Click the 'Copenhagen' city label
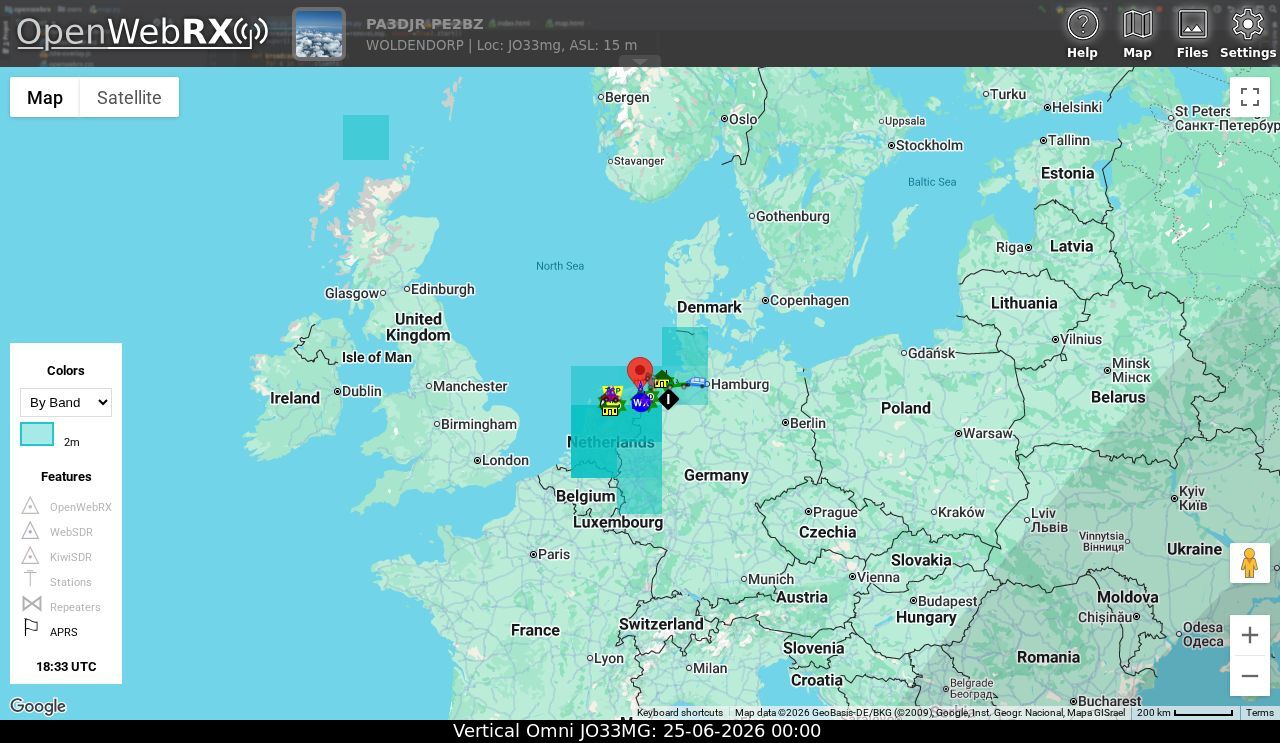 (809, 300)
